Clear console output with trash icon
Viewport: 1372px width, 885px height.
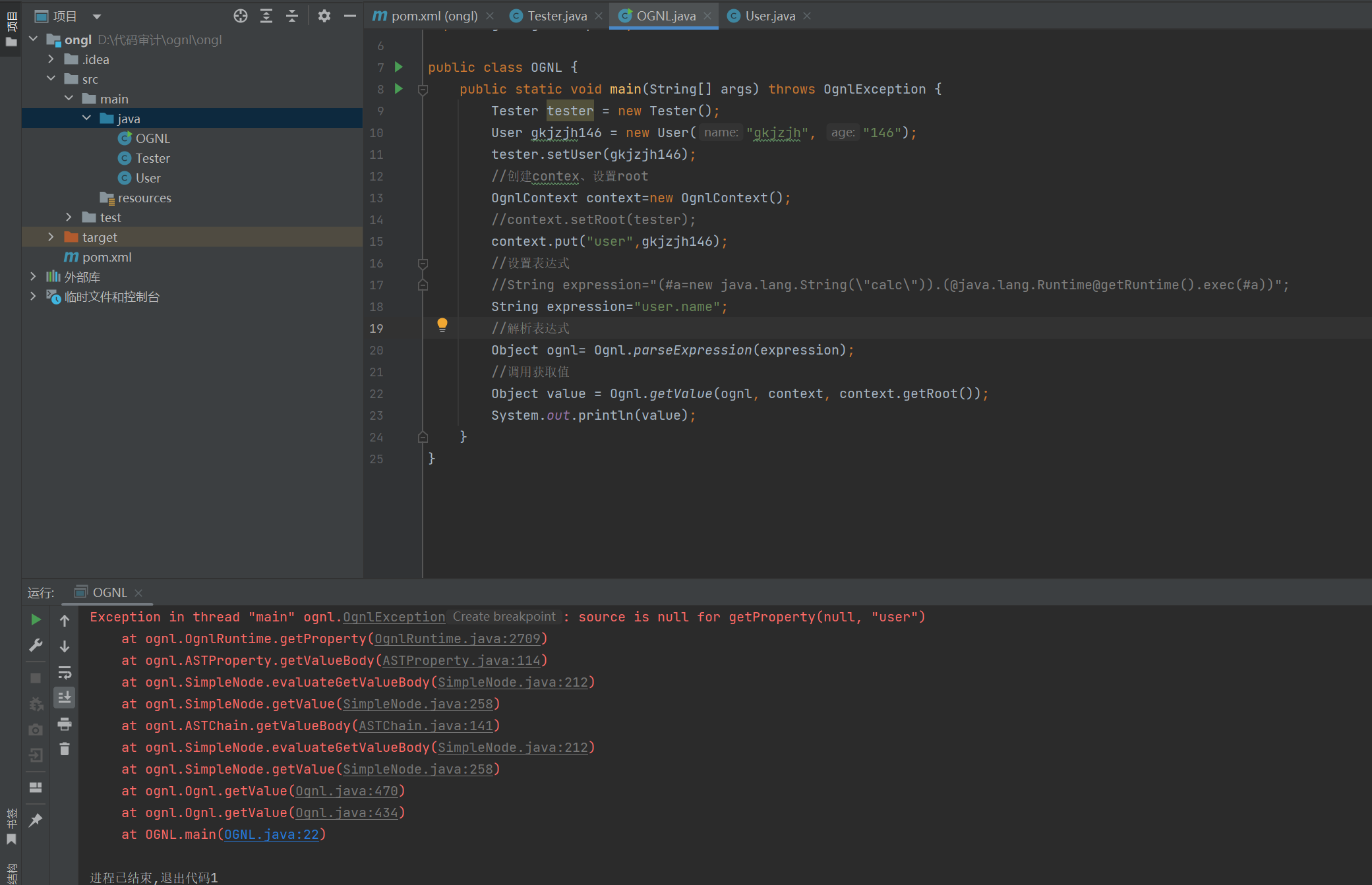(x=65, y=749)
